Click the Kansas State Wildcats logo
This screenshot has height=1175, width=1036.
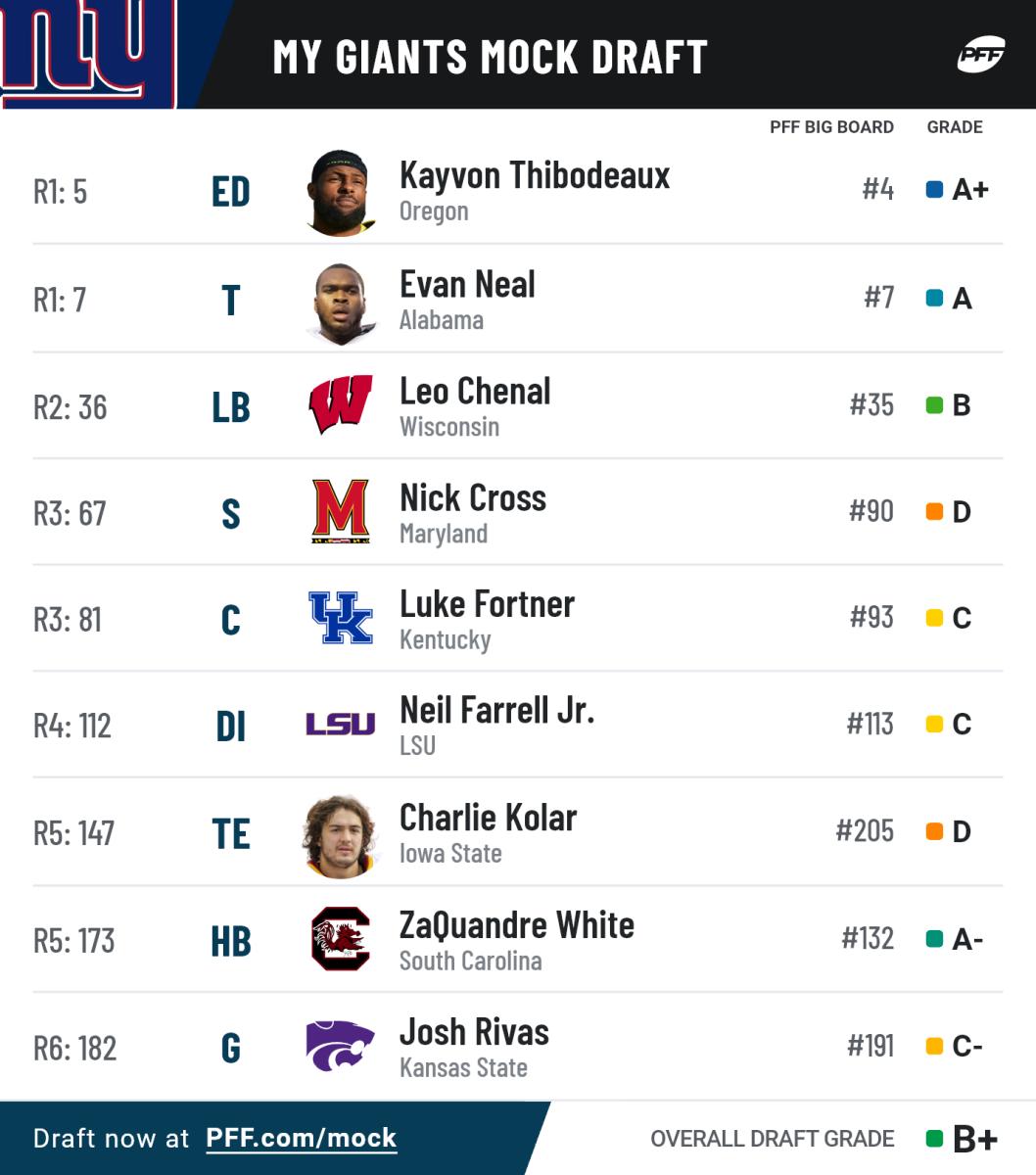tap(341, 1046)
